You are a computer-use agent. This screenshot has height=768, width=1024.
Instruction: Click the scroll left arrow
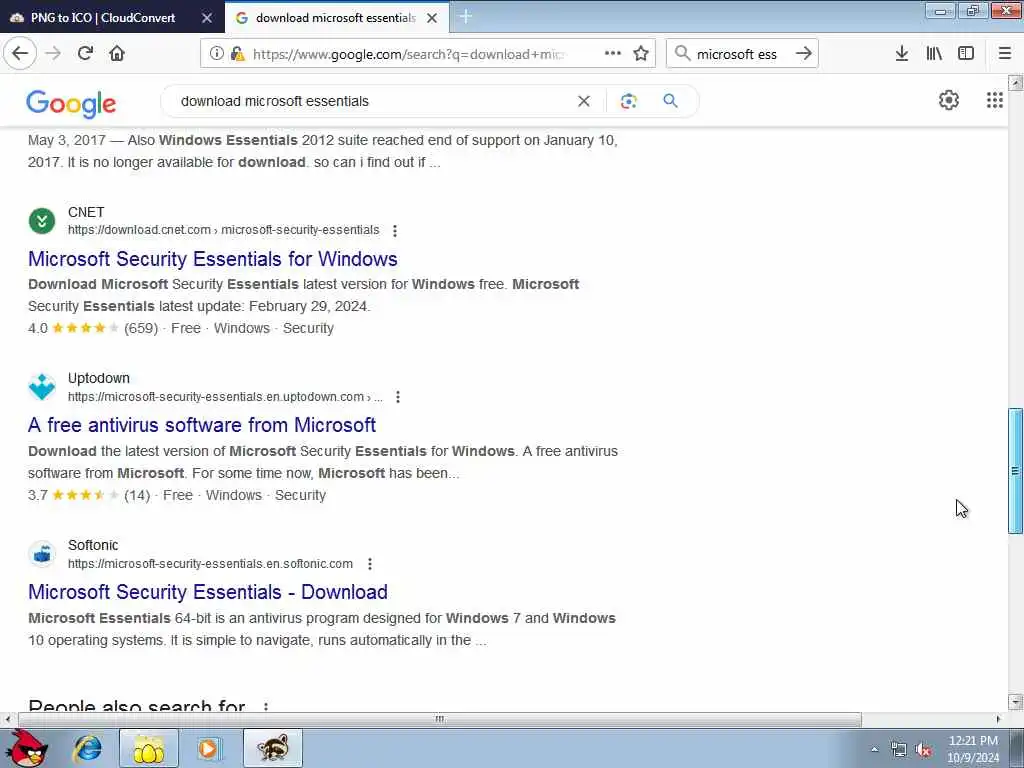pos(7,719)
